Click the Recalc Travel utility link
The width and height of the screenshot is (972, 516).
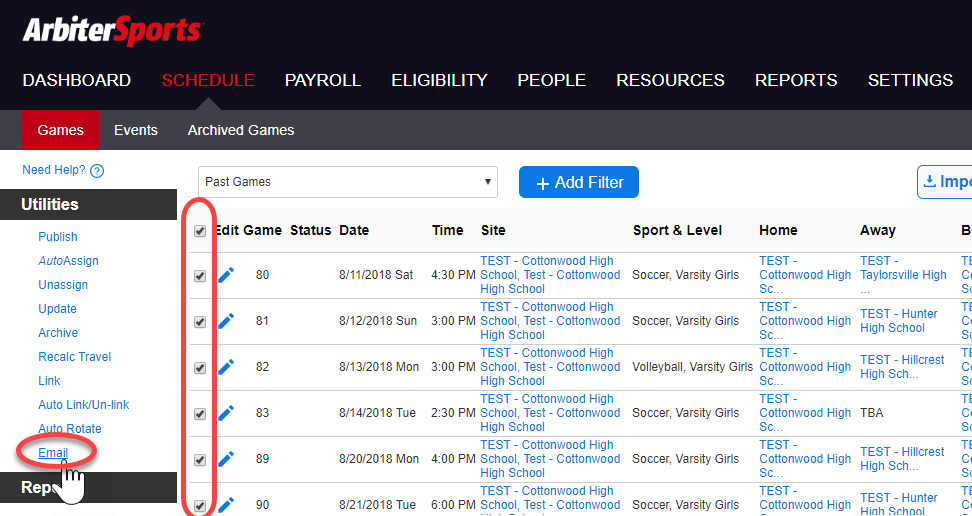coord(74,357)
